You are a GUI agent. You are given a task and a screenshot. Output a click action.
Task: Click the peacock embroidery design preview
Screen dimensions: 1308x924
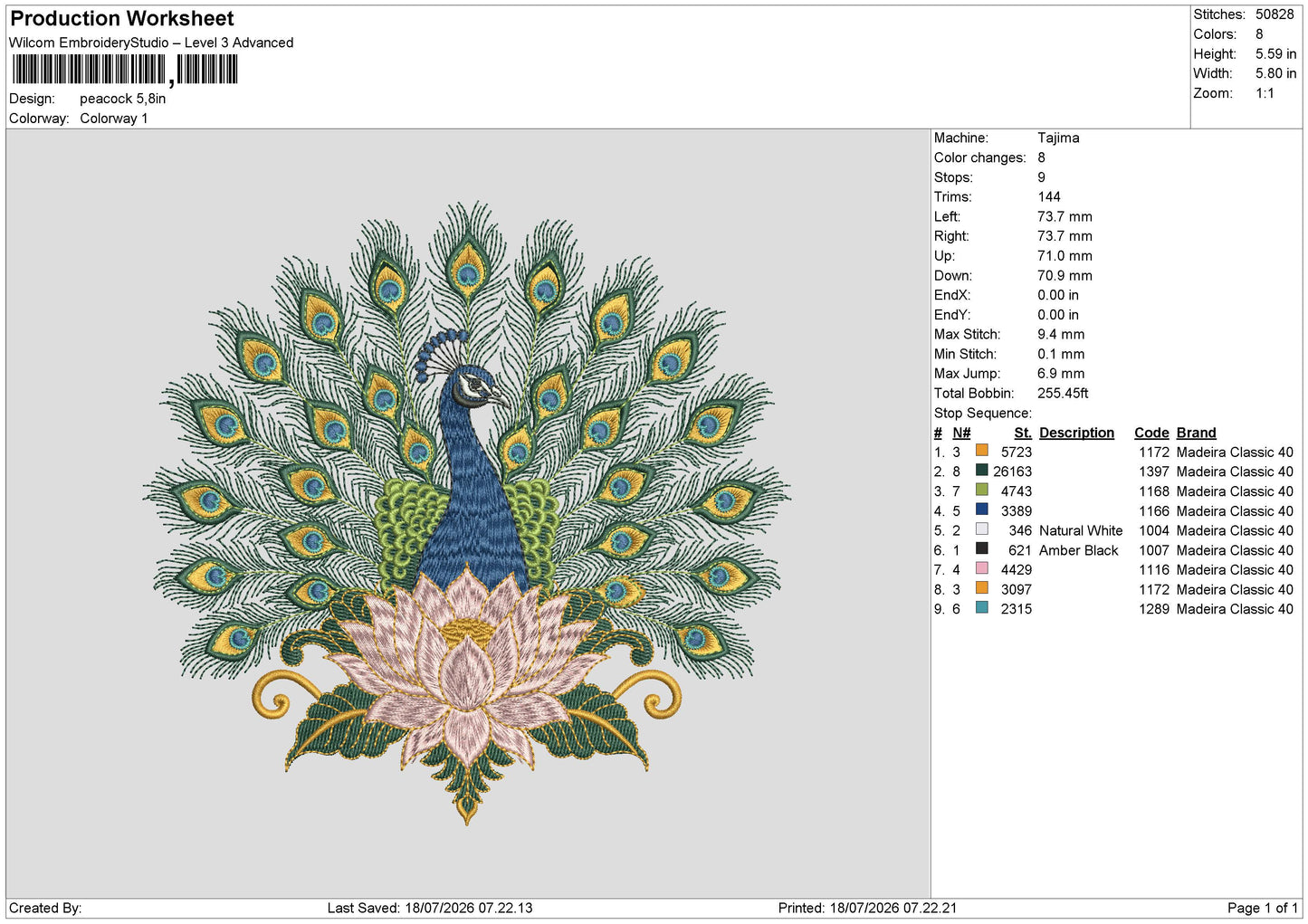point(467,513)
